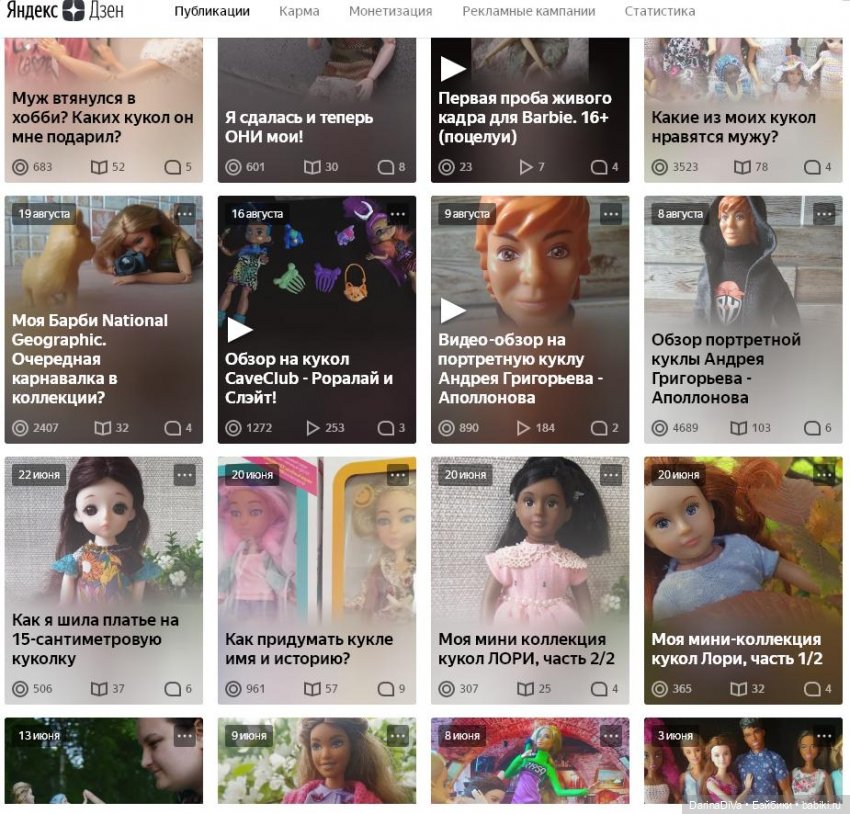The width and height of the screenshot is (850, 814).
Task: Click video plays icon showing 253
Action: tap(312, 428)
